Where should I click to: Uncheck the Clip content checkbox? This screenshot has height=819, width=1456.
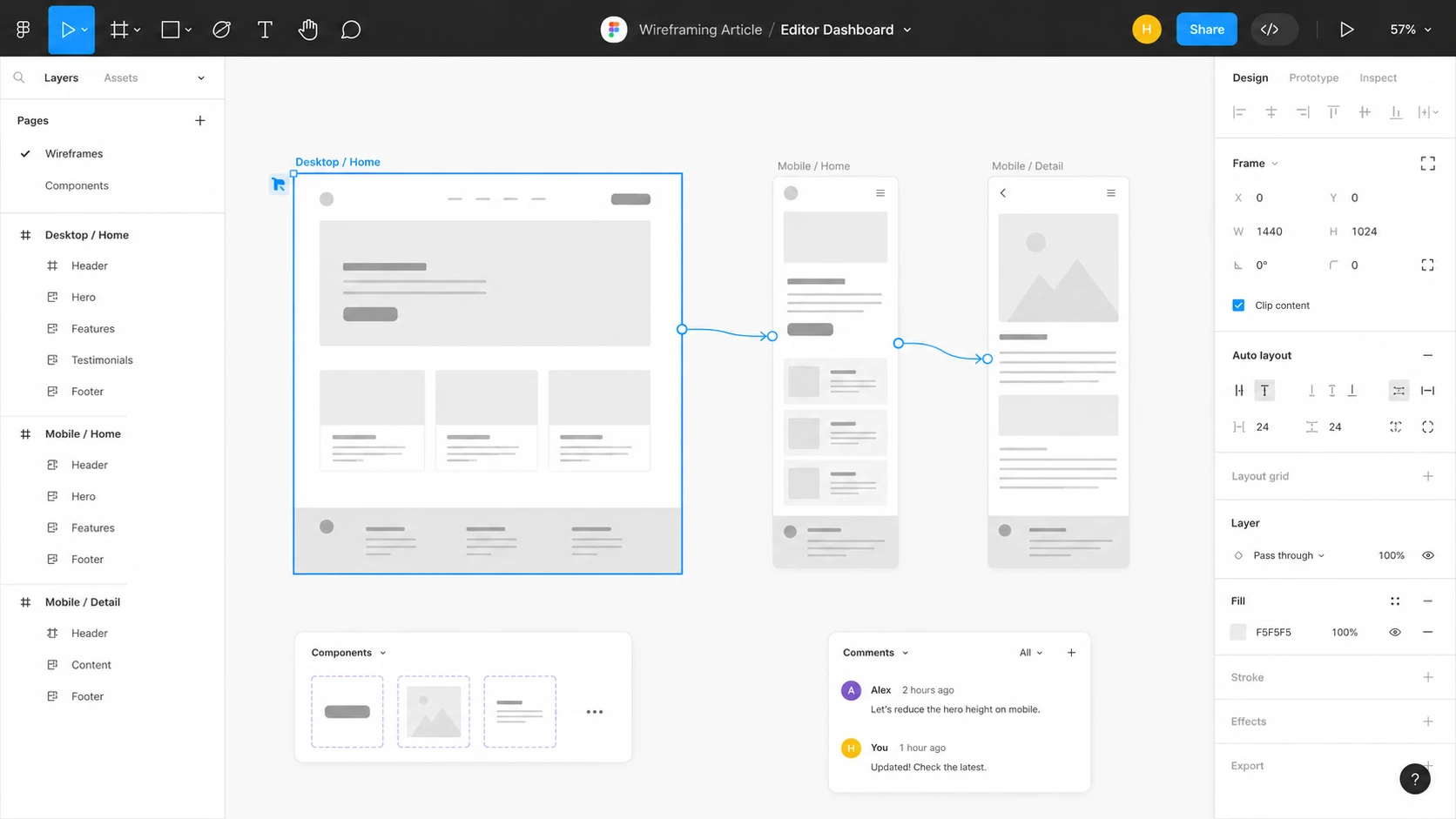point(1238,305)
